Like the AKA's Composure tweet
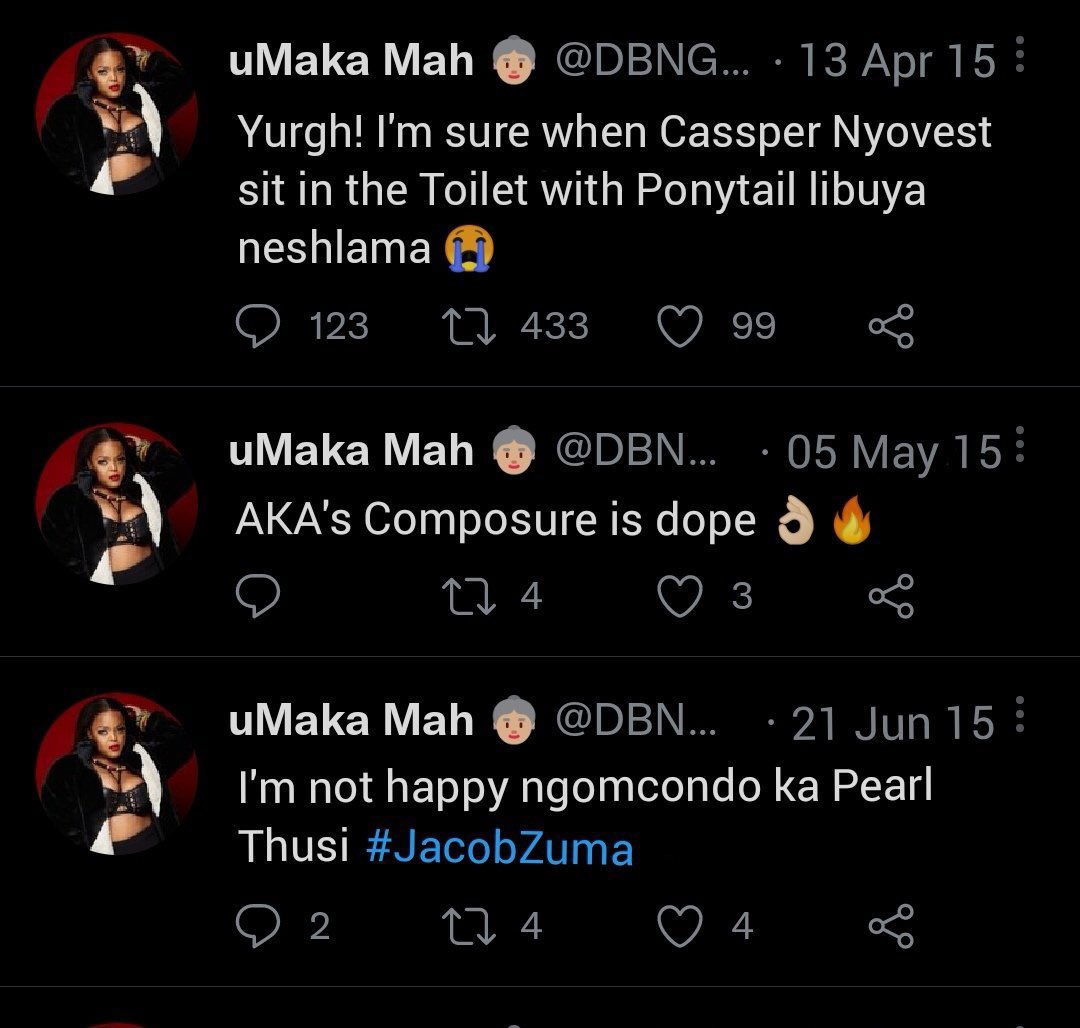The image size is (1080, 1028). [x=680, y=596]
